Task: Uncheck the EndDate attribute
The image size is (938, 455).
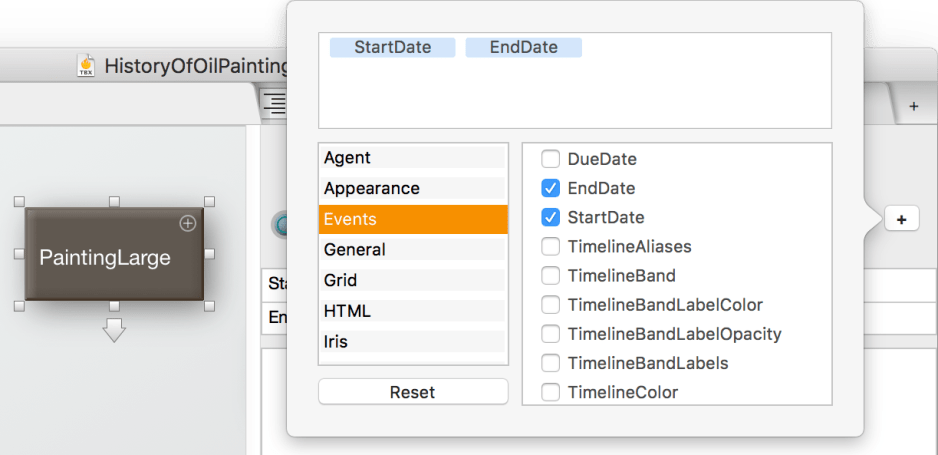Action: pos(551,188)
